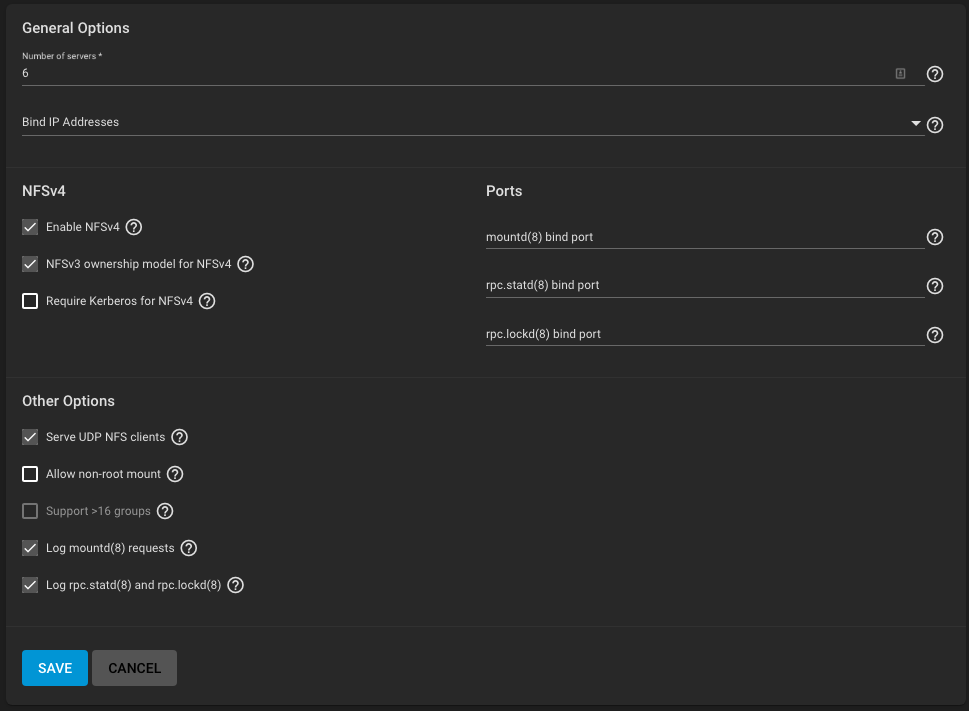Click the Ports section heading
The height and width of the screenshot is (711, 969).
504,191
